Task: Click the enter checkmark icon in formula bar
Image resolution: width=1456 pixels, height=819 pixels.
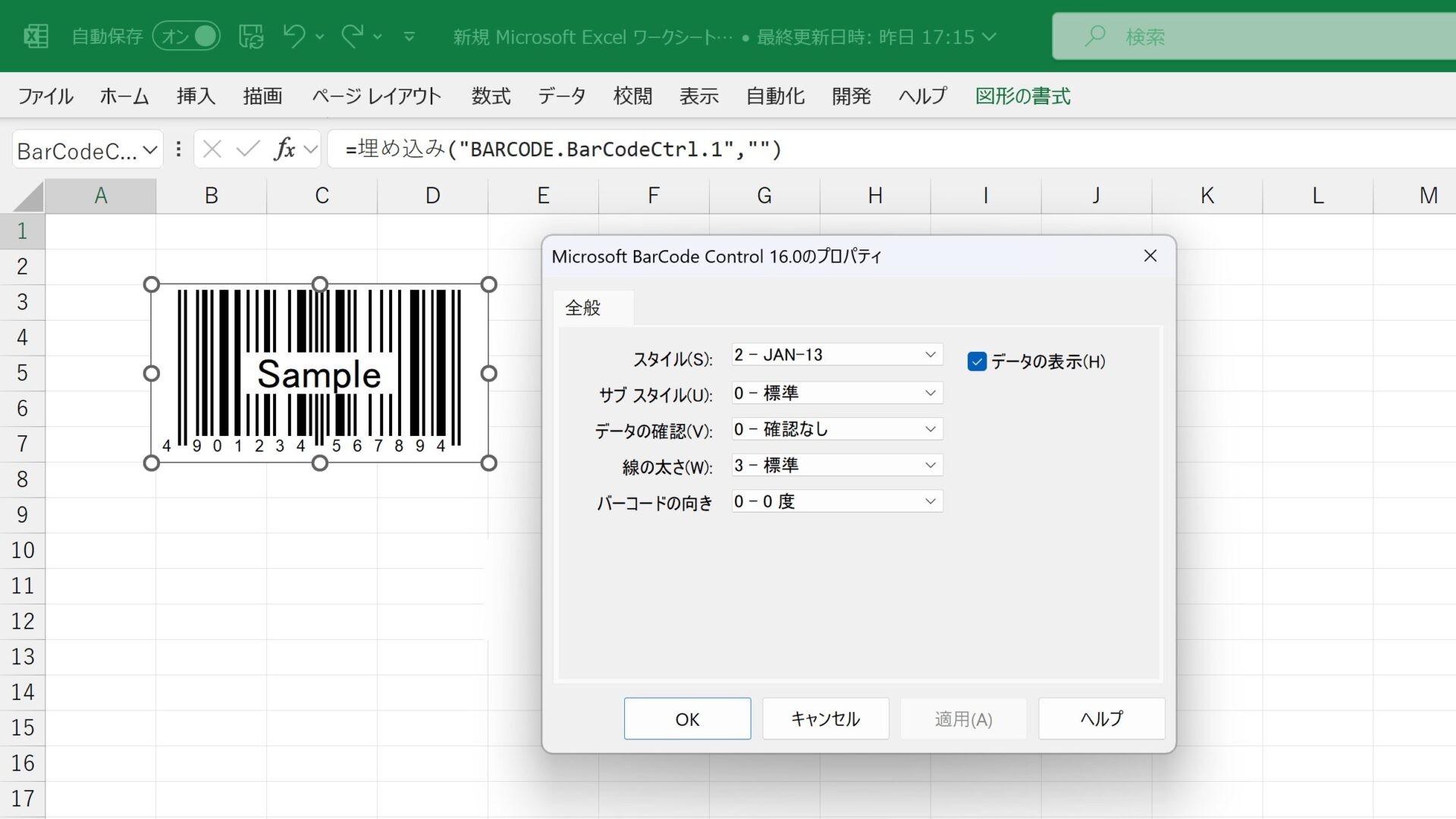Action: (248, 149)
